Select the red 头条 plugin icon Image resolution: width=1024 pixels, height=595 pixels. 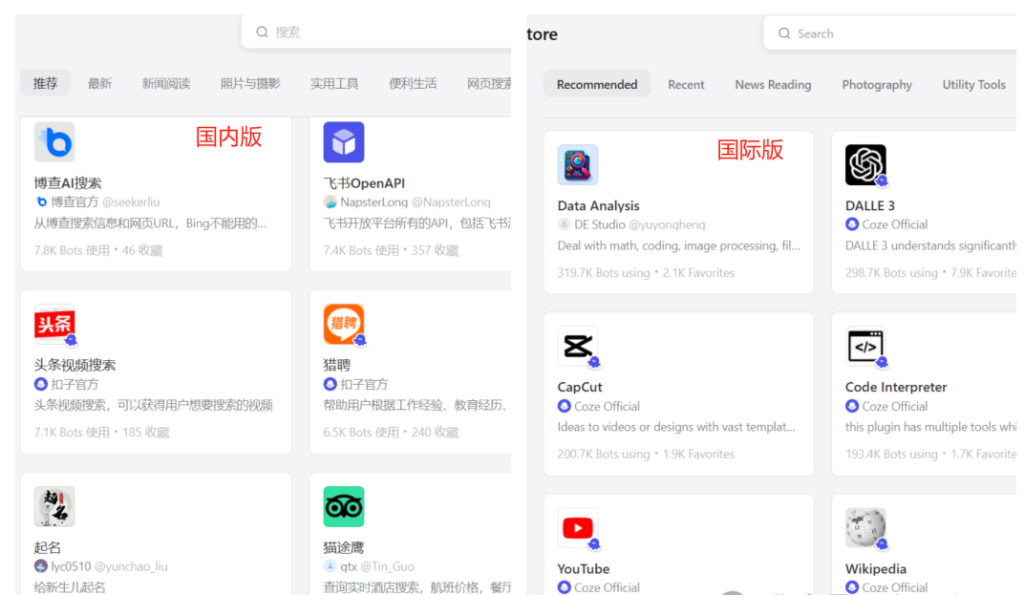coord(54,324)
